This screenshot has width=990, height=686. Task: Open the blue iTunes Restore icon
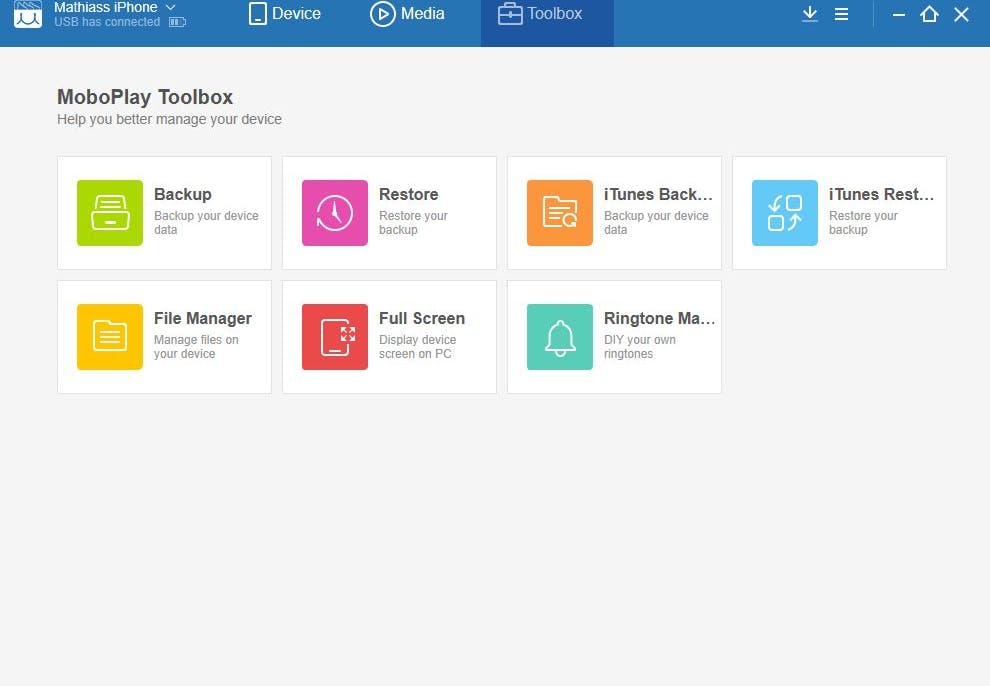pyautogui.click(x=785, y=213)
